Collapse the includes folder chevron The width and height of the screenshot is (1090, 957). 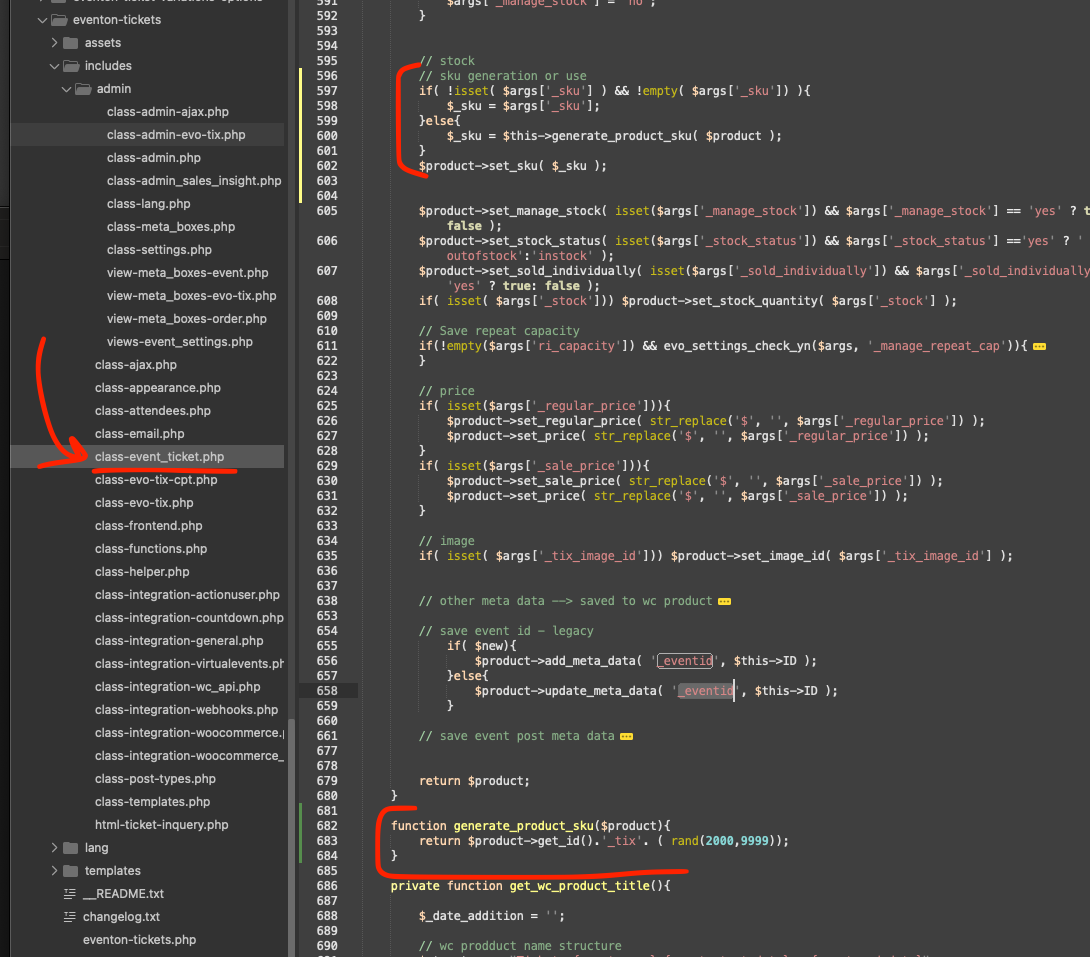(x=54, y=66)
